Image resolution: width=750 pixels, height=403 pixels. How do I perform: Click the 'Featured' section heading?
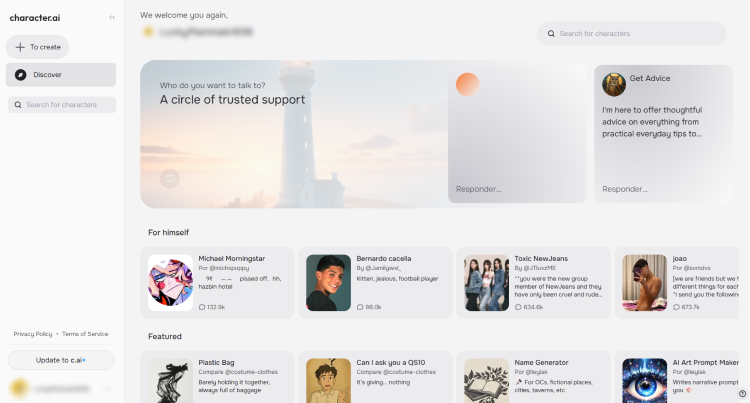click(x=165, y=337)
